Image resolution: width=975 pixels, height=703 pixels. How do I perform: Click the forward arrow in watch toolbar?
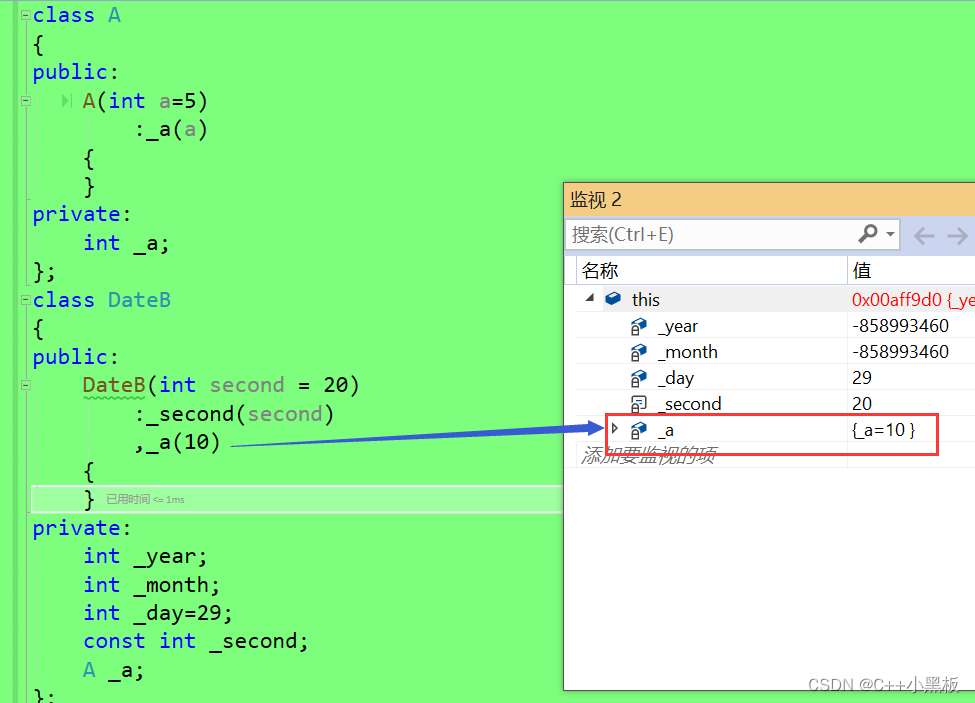click(958, 236)
